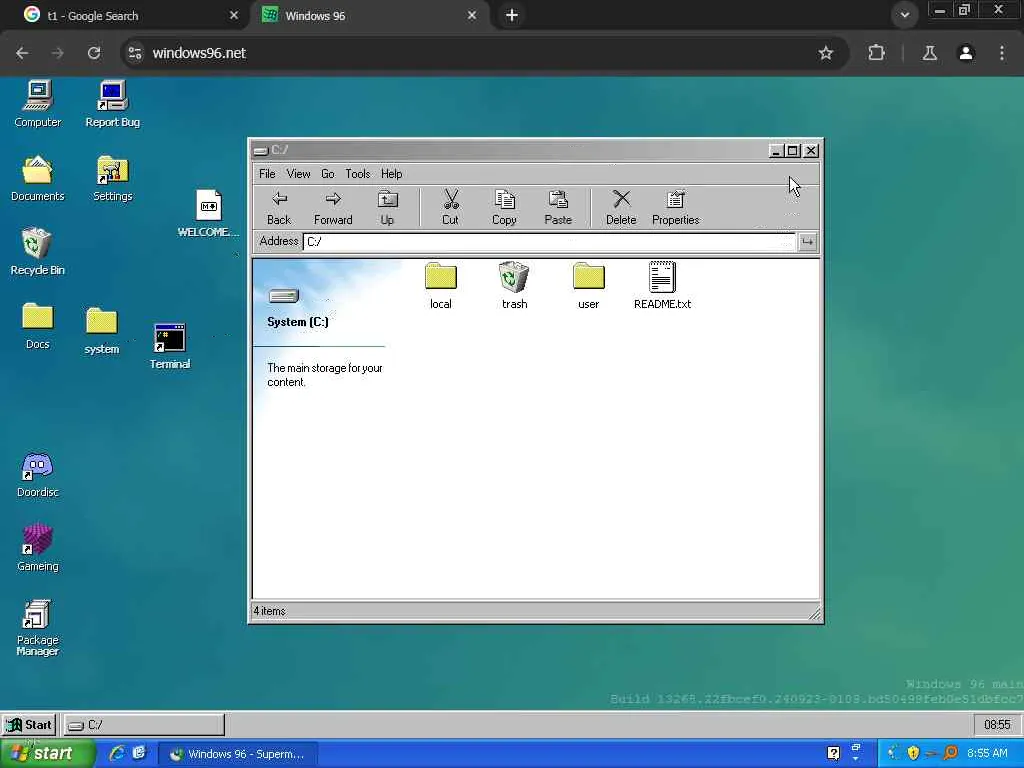Click the Up folder toolbar icon
The width and height of the screenshot is (1024, 768).
click(x=387, y=207)
